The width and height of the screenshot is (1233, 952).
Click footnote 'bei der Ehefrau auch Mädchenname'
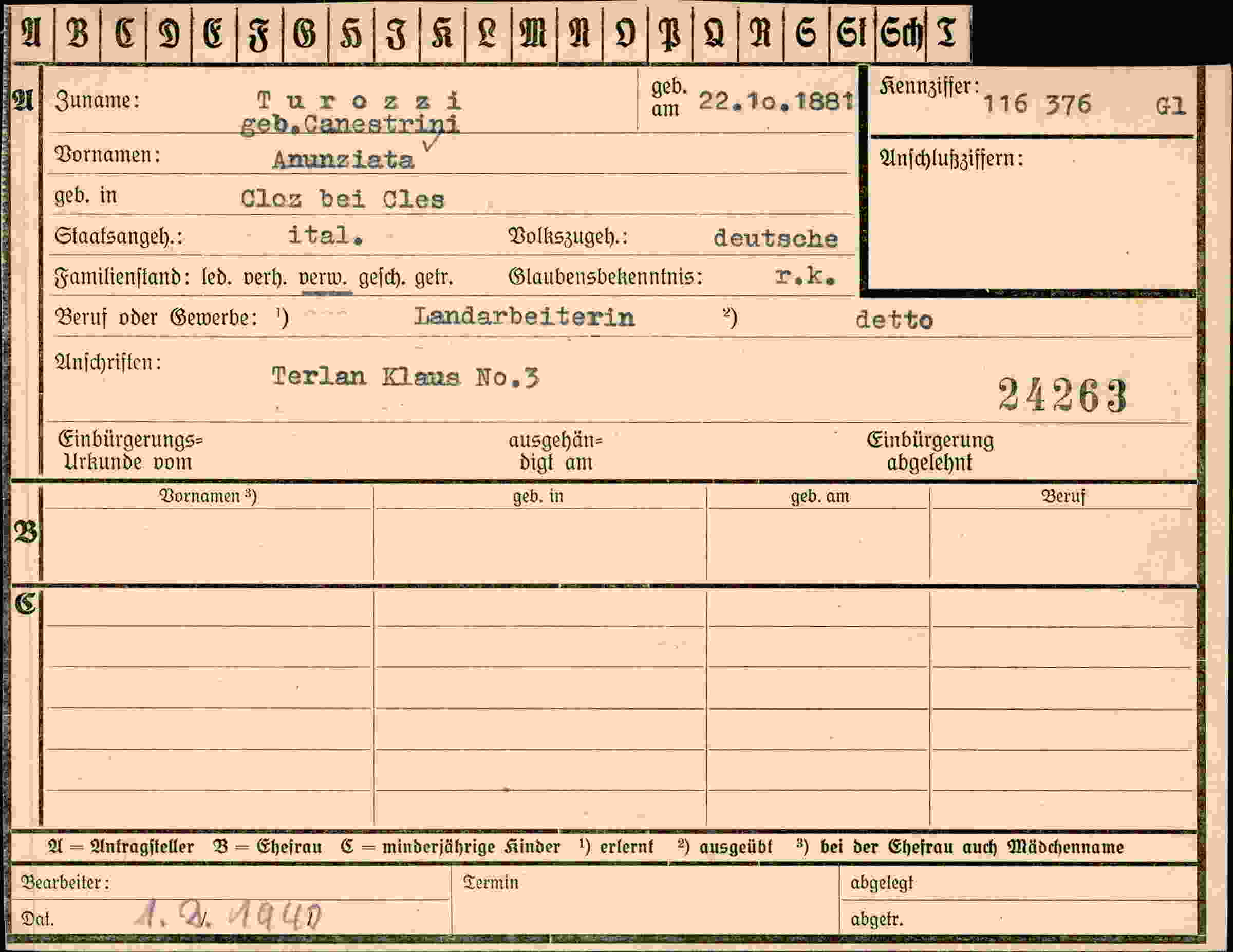pyautogui.click(x=972, y=848)
